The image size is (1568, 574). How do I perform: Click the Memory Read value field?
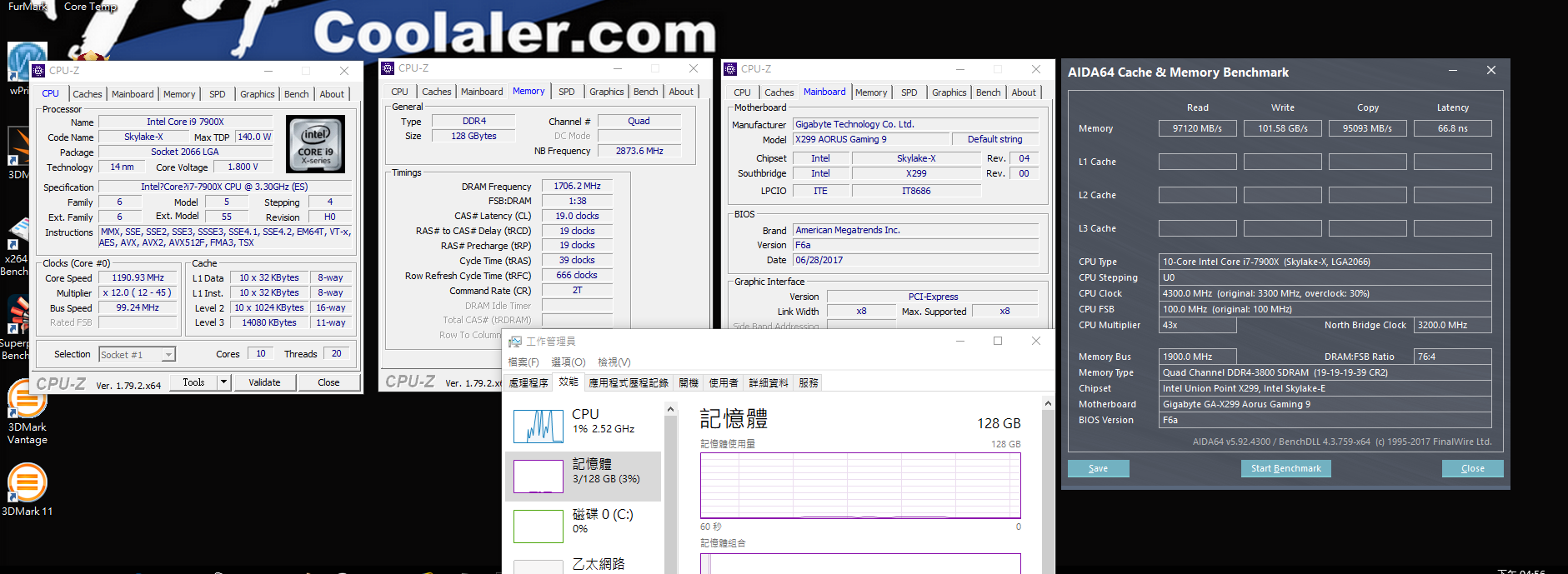[1197, 128]
